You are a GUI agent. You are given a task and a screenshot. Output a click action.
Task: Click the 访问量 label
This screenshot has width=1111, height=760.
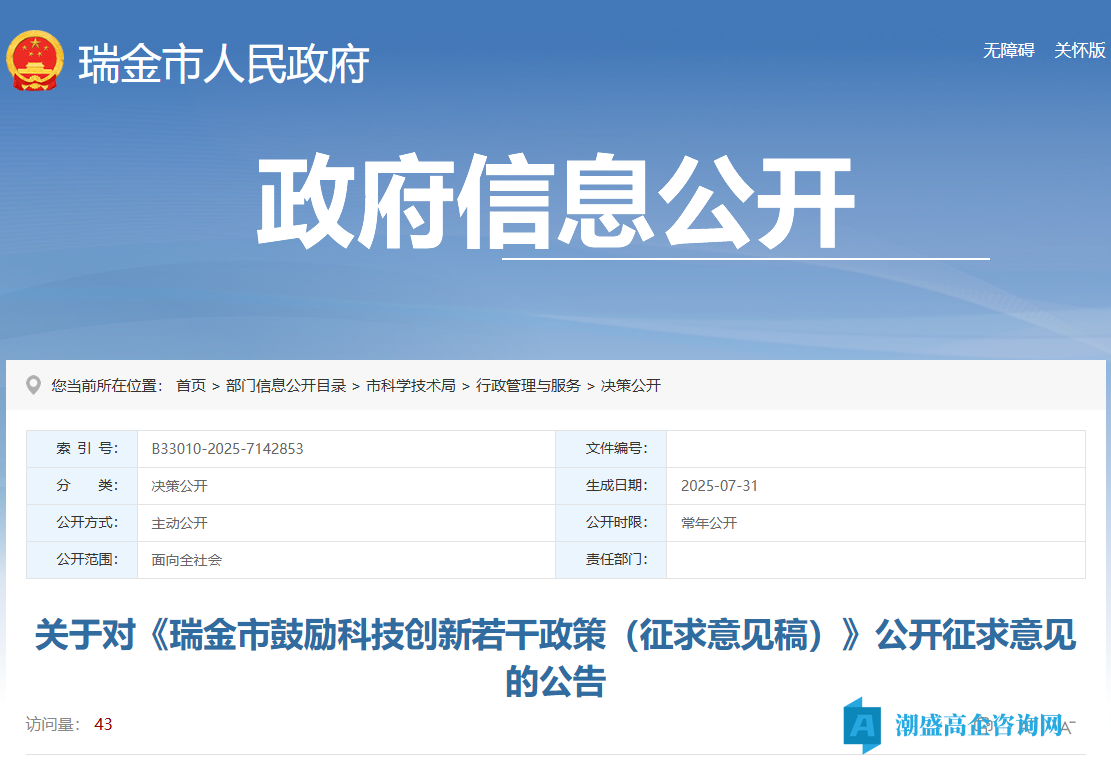pos(53,724)
